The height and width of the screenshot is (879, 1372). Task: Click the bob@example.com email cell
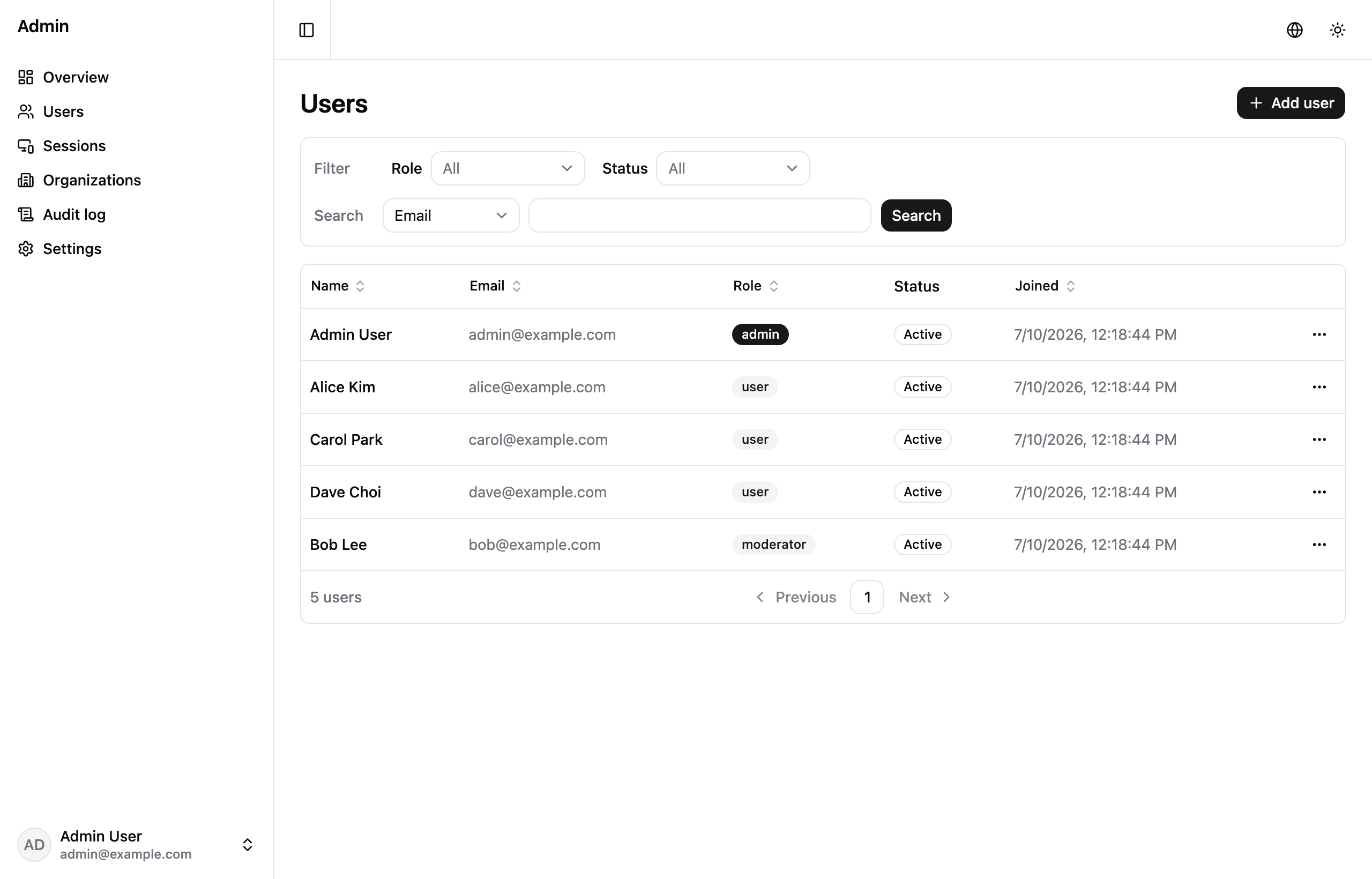pyautogui.click(x=534, y=545)
